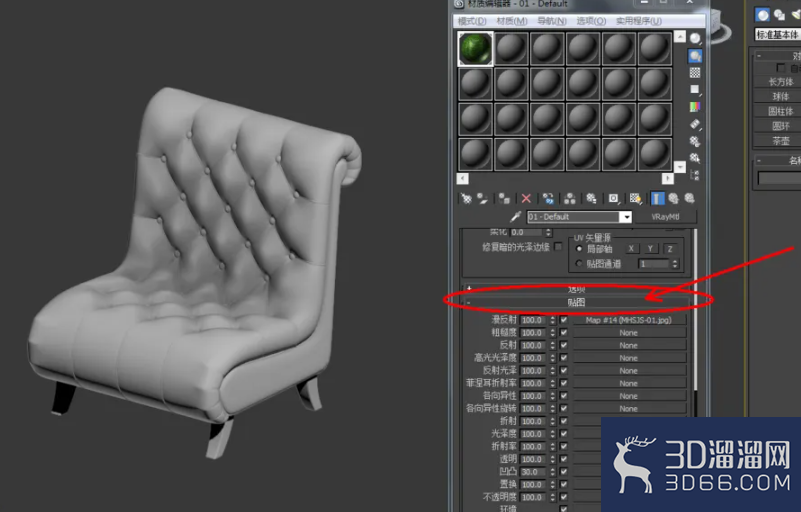
Task: Click Go to Parent icon
Action: click(x=673, y=198)
